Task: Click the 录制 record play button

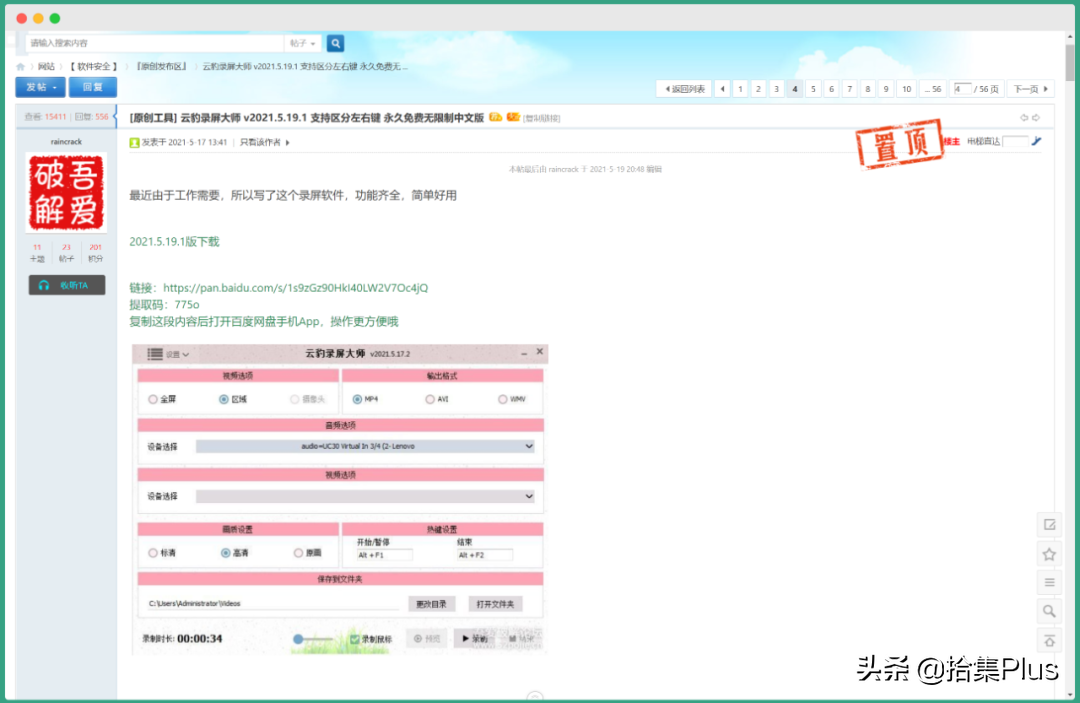Action: point(475,638)
